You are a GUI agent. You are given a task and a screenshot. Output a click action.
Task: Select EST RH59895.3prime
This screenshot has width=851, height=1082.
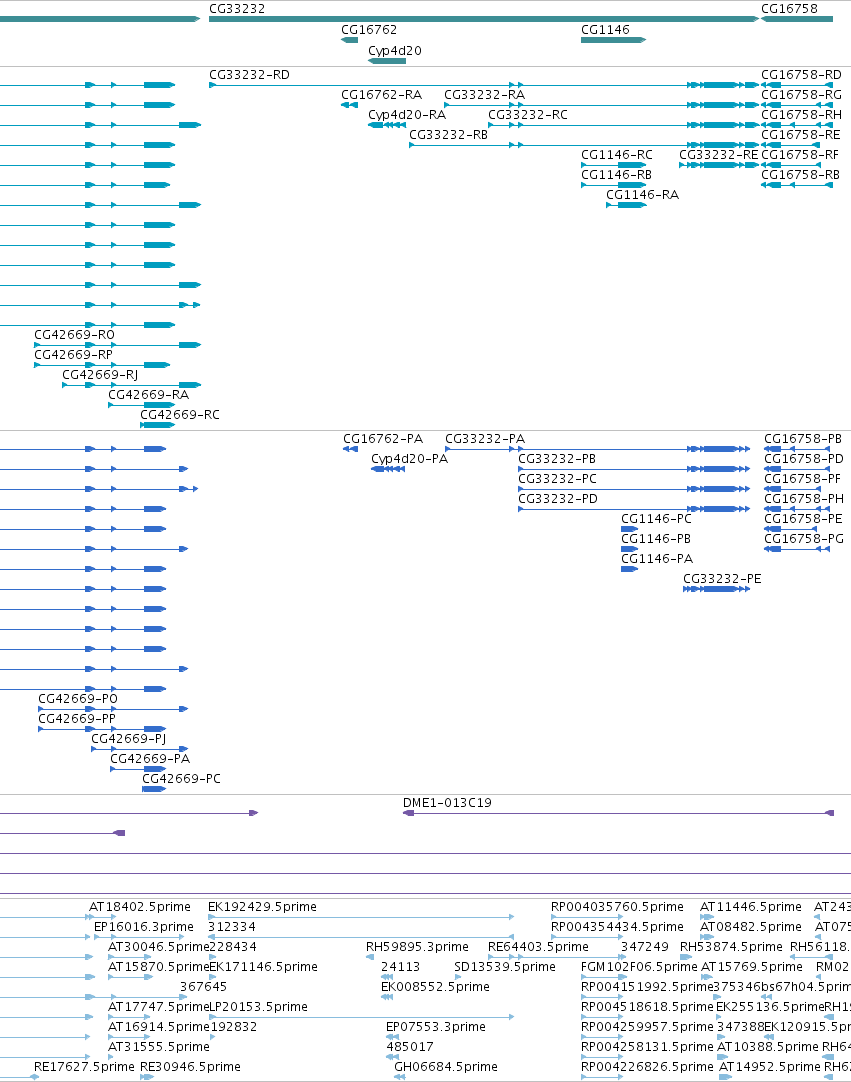pos(417,947)
